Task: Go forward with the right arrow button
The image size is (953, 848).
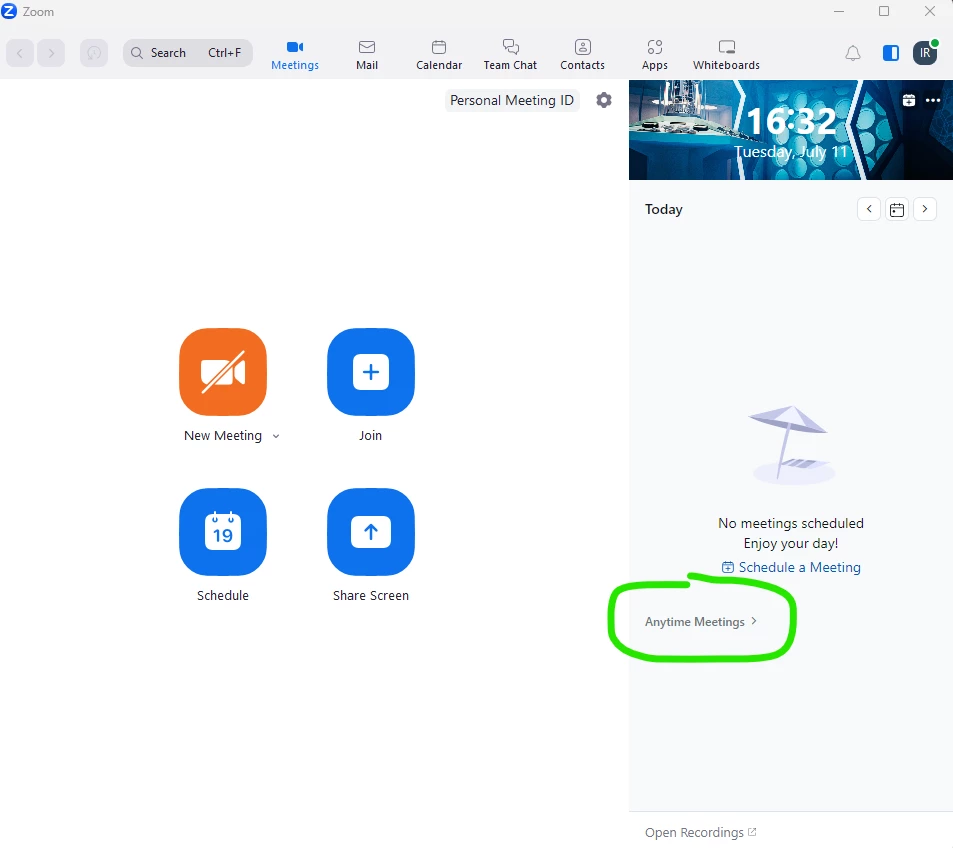Action: [51, 53]
